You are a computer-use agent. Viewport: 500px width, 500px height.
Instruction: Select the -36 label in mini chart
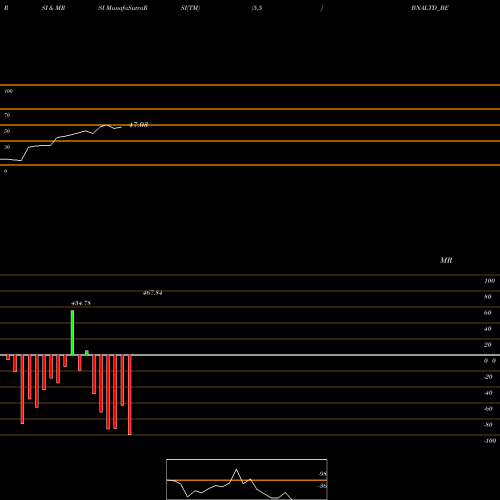click(x=322, y=486)
